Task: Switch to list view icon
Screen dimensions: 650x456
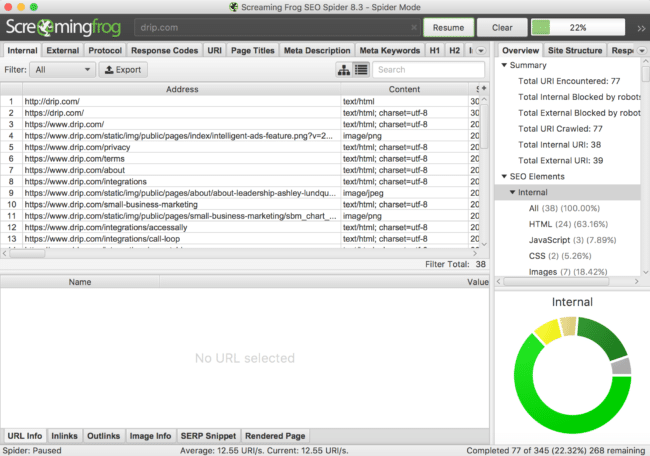Action: point(361,70)
